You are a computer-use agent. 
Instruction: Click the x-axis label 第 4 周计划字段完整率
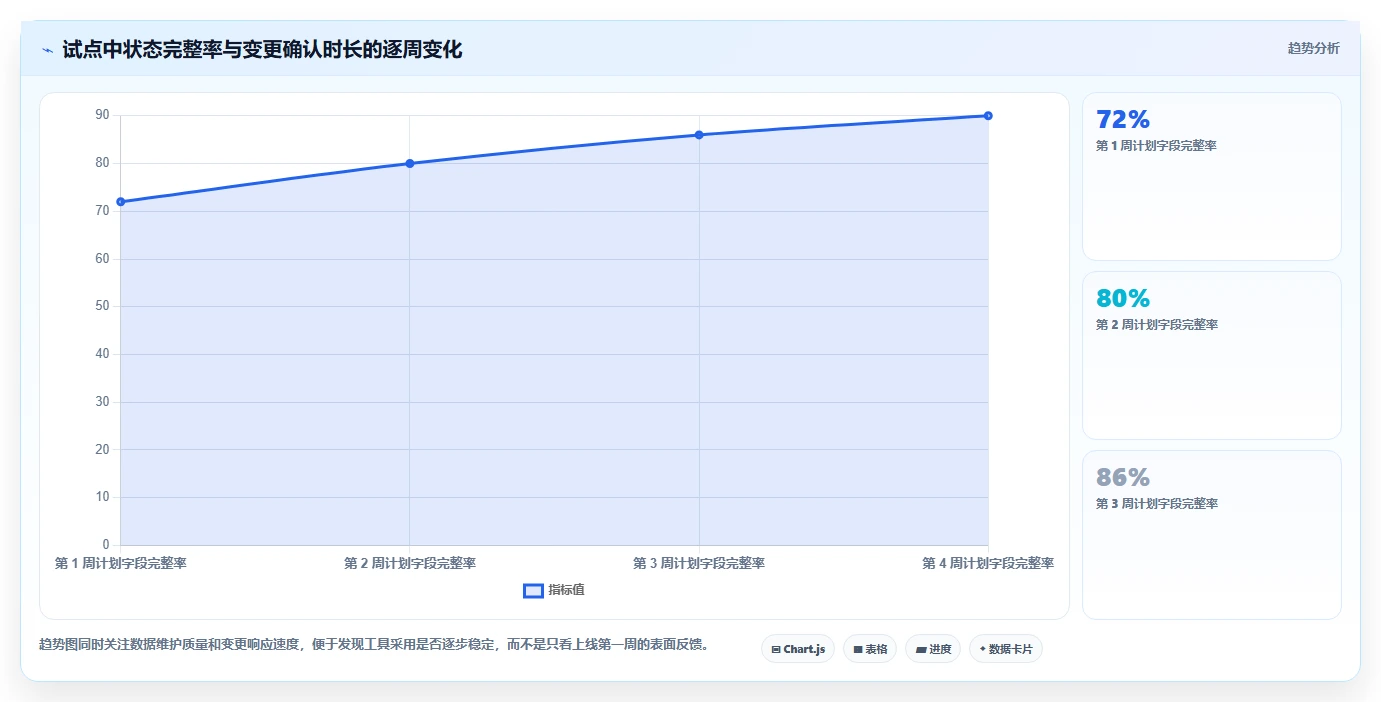point(988,564)
